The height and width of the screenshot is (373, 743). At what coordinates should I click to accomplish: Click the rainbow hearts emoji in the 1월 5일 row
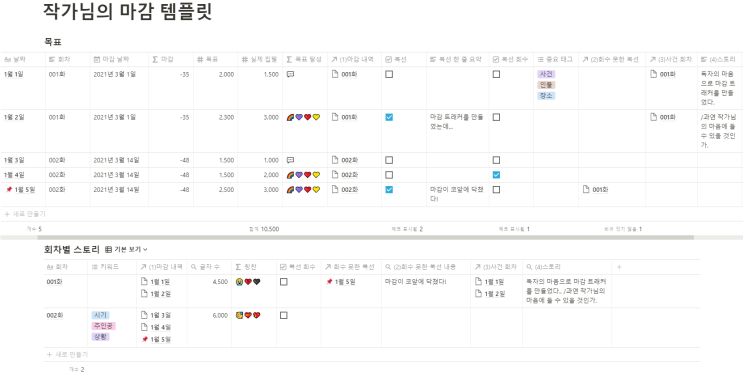pos(303,190)
